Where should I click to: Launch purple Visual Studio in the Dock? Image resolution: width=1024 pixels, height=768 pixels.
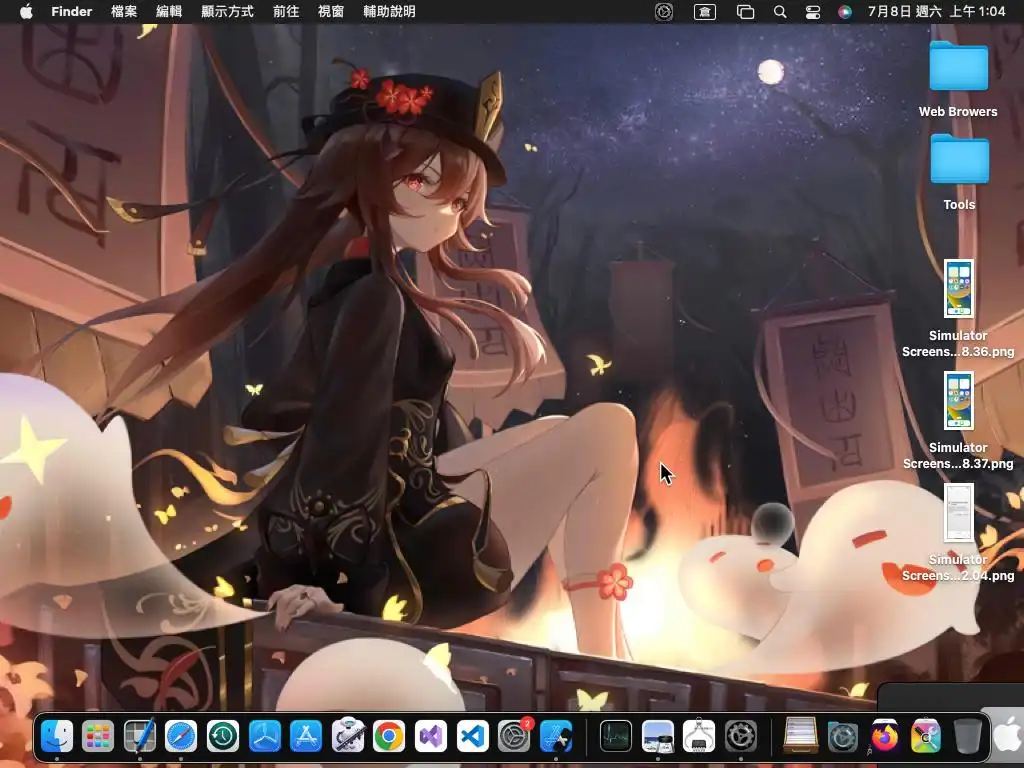point(430,736)
